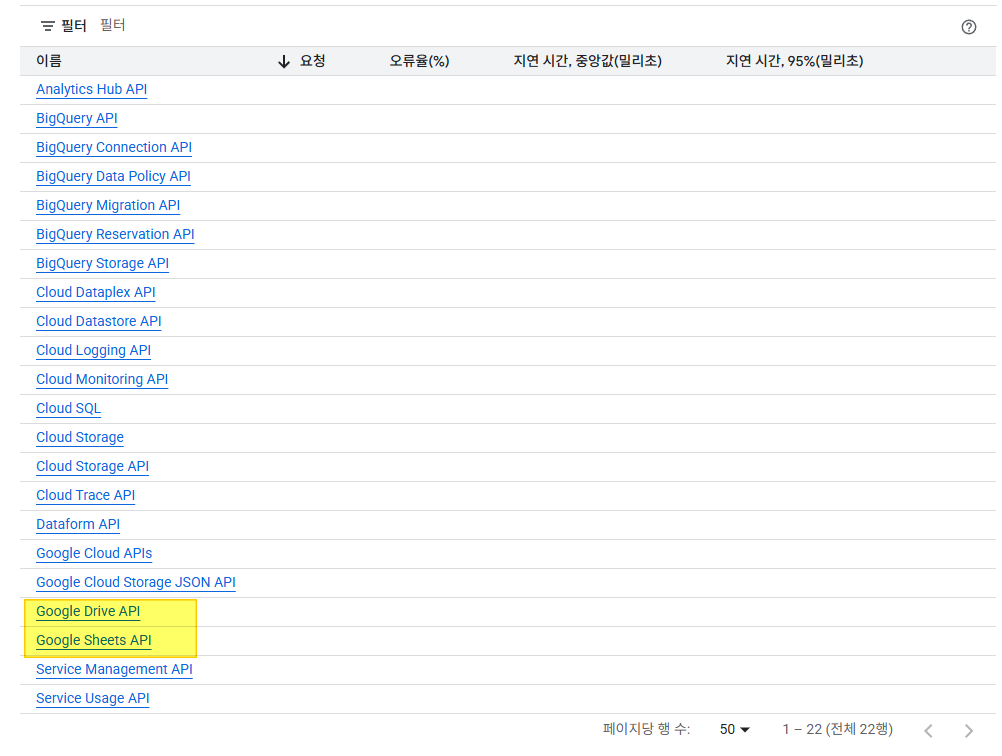Viewport: 1002px width, 756px height.
Task: Open BigQuery Connection API link
Action: point(114,147)
